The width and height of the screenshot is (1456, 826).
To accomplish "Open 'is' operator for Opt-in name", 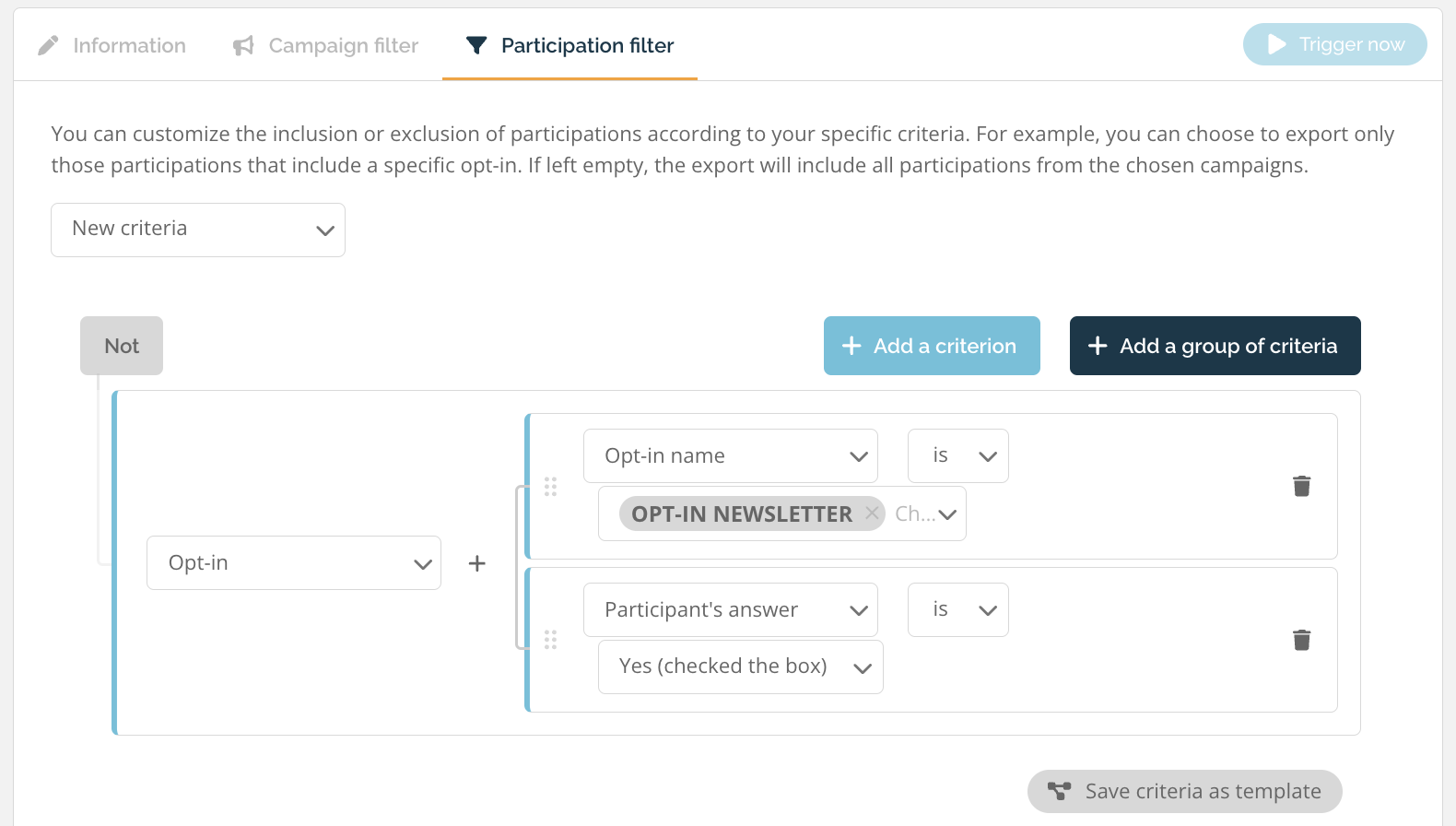I will pyautogui.click(x=958, y=456).
